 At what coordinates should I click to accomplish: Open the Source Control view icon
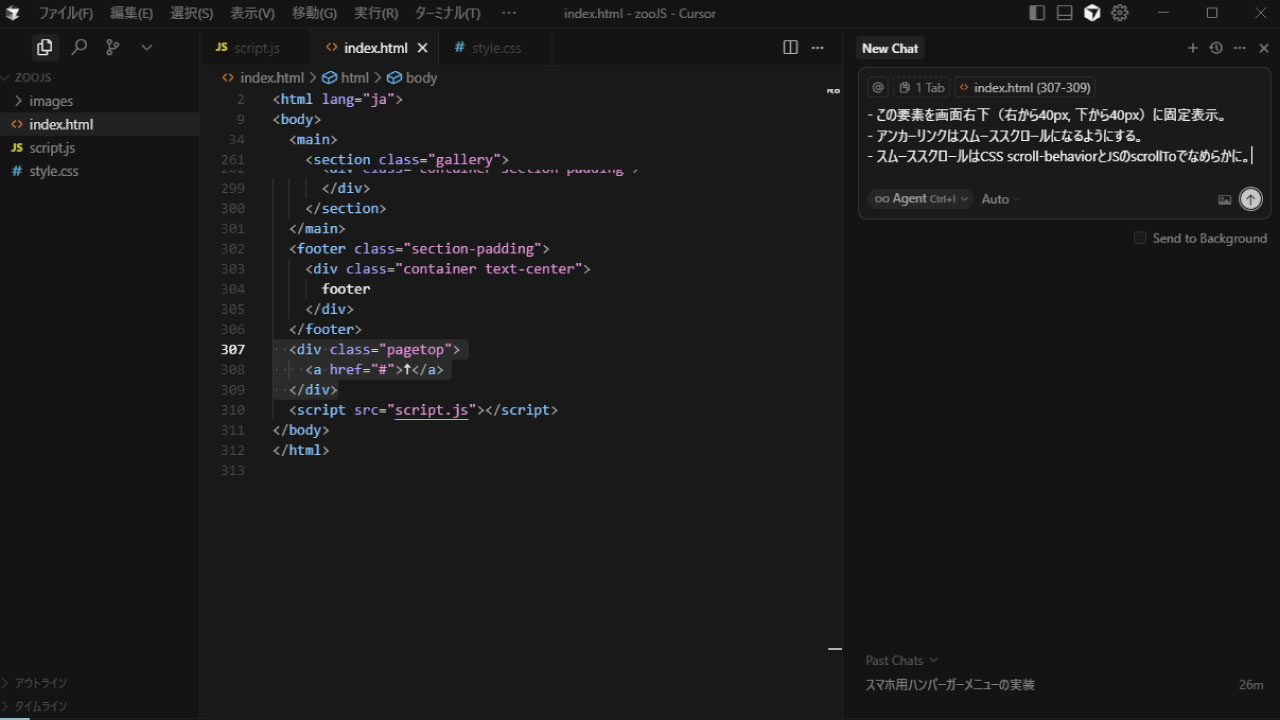point(113,47)
